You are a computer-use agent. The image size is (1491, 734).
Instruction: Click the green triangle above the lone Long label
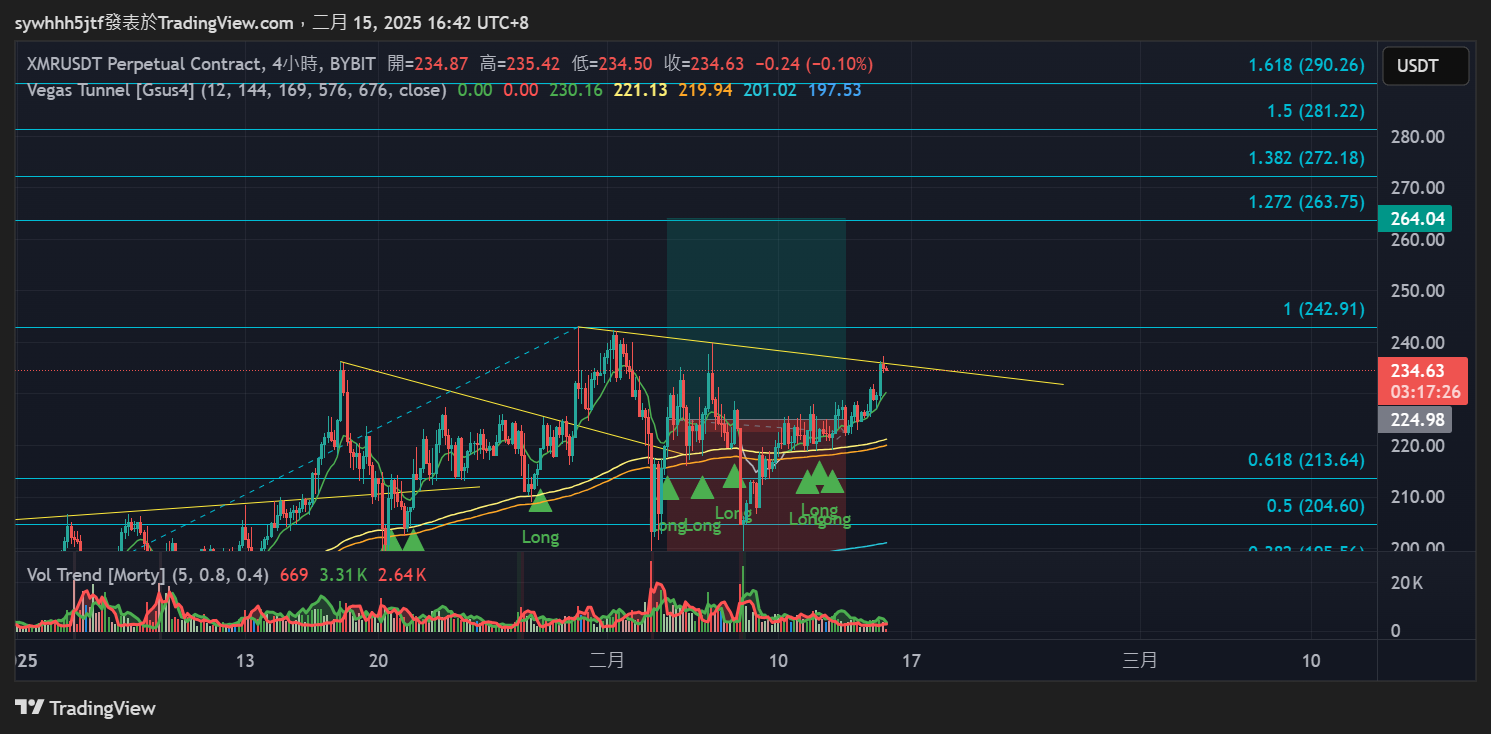pos(540,500)
